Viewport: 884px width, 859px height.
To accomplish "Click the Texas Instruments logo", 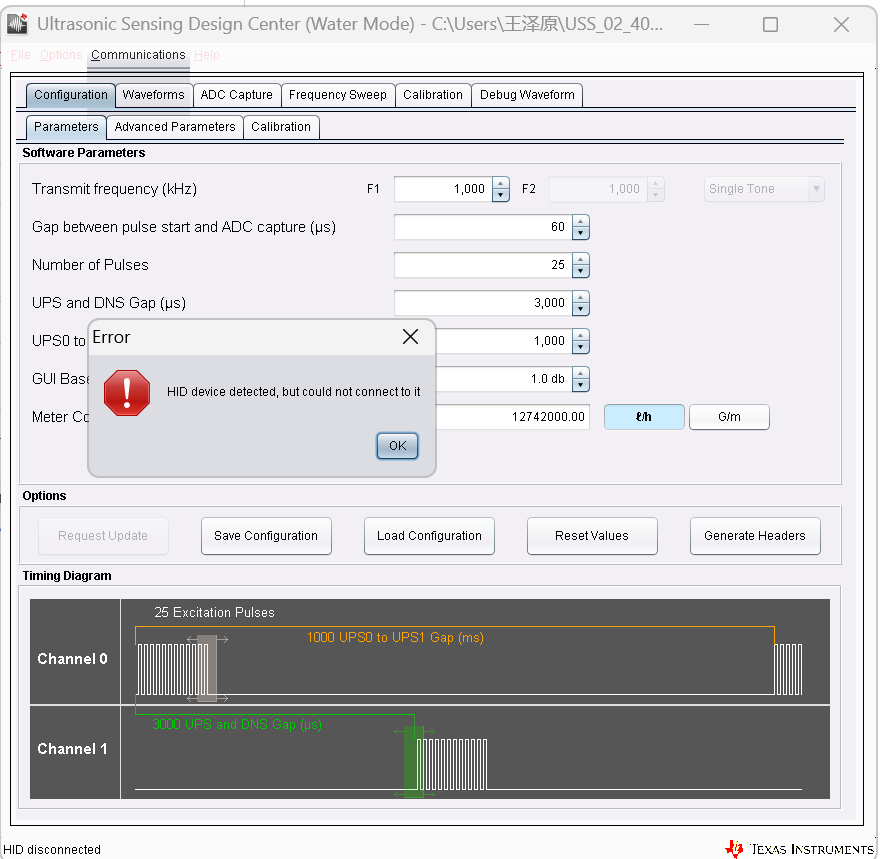I will (799, 849).
